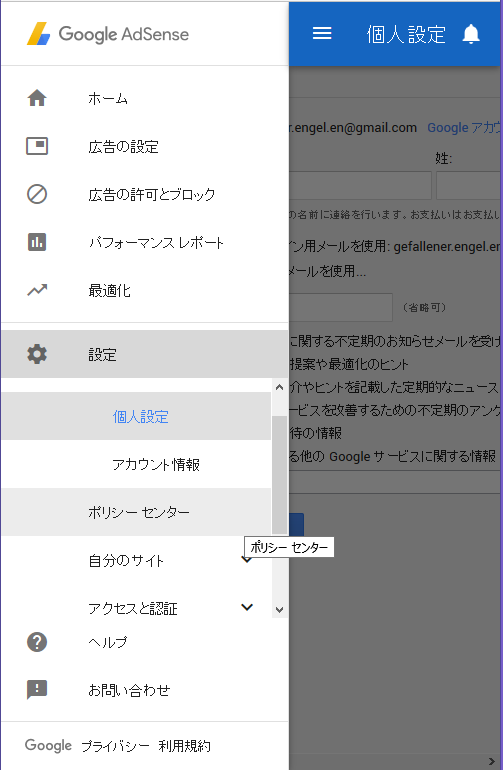Image resolution: width=503 pixels, height=770 pixels.
Task: Click the 姓 name input field
Action: pyautogui.click(x=469, y=185)
